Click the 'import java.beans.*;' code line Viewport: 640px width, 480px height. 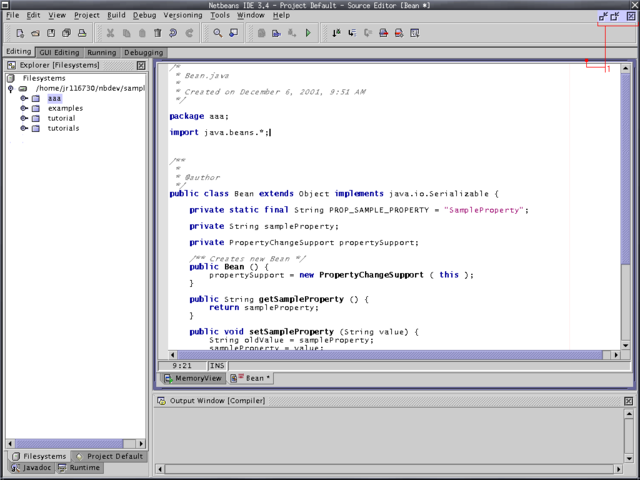click(x=220, y=132)
